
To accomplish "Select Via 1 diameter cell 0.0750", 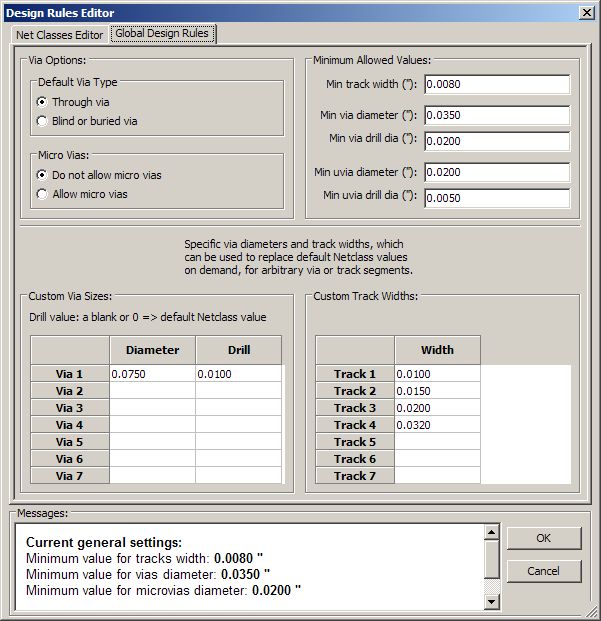I will coord(152,374).
